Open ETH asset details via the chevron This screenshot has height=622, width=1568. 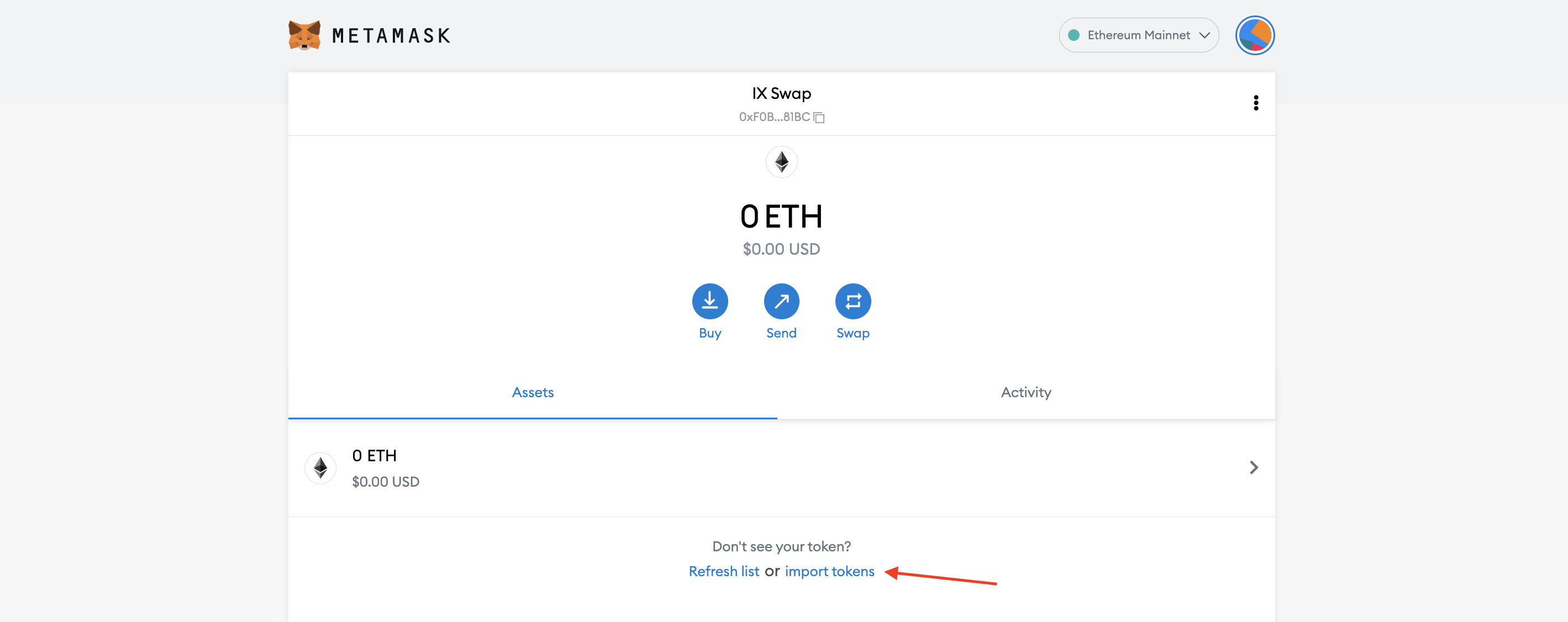click(1253, 467)
